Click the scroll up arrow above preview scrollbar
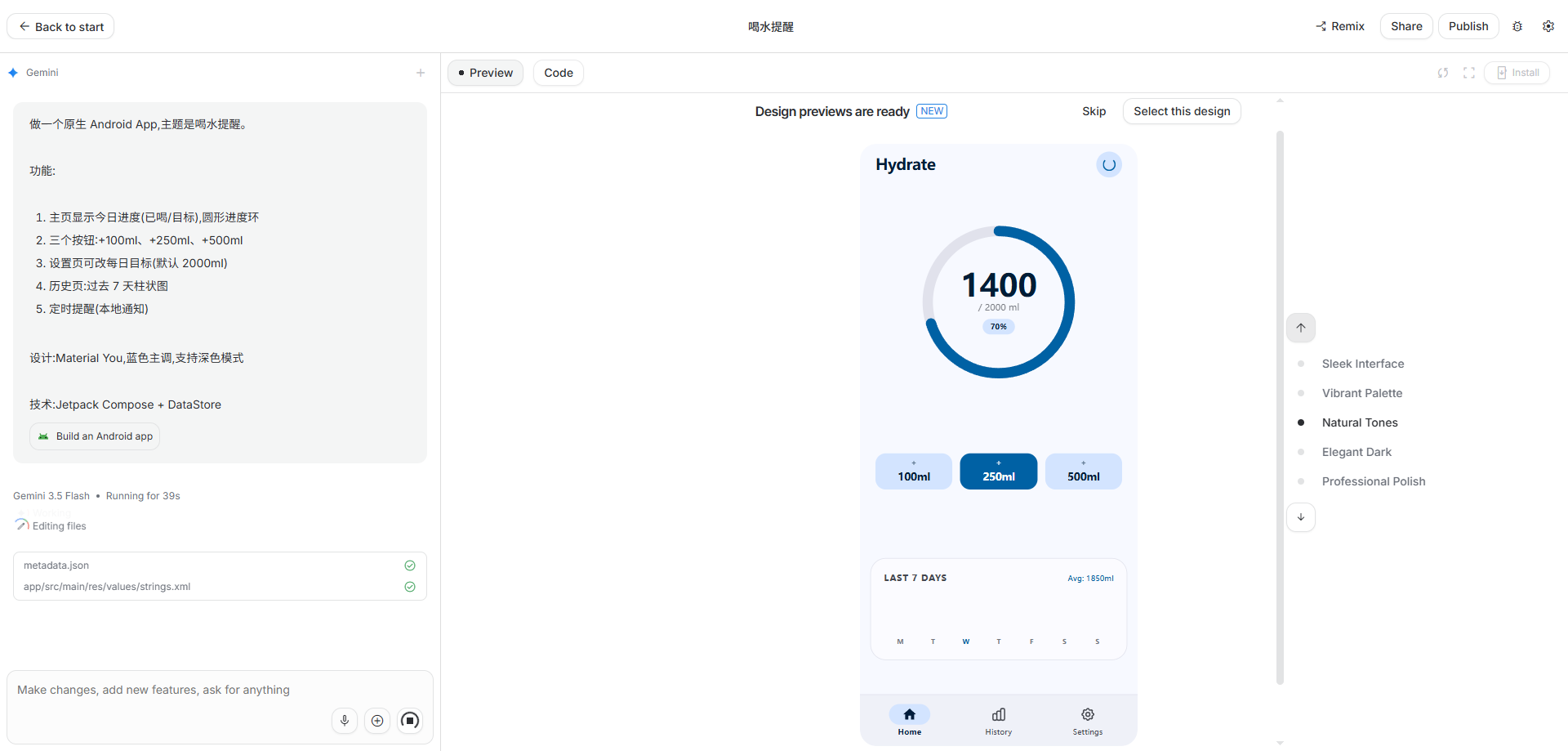 pyautogui.click(x=1280, y=101)
